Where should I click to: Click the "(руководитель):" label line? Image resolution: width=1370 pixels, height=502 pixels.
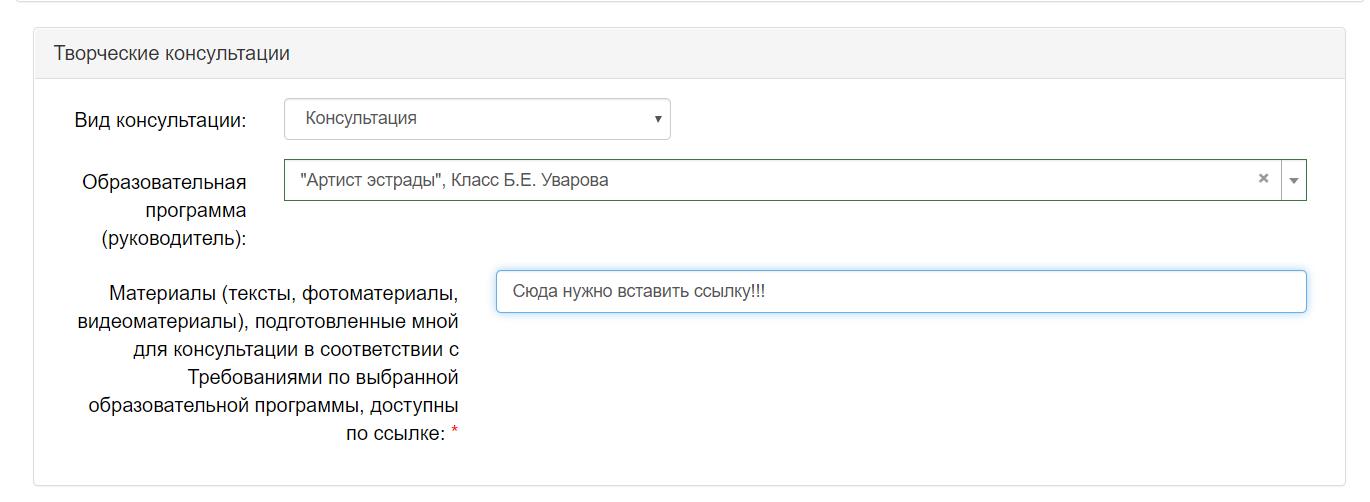(x=174, y=239)
